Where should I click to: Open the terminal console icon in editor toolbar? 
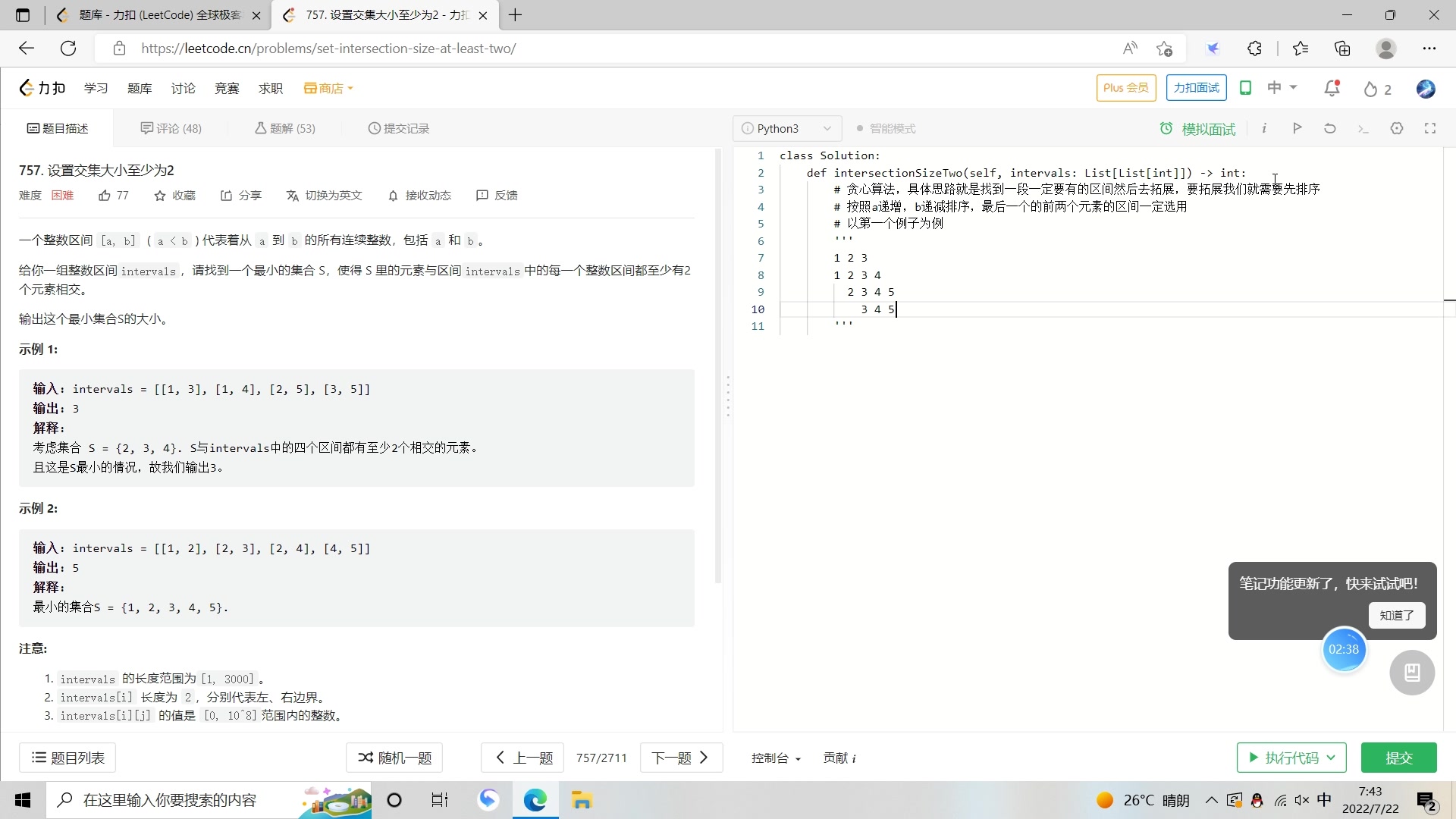pyautogui.click(x=1363, y=129)
